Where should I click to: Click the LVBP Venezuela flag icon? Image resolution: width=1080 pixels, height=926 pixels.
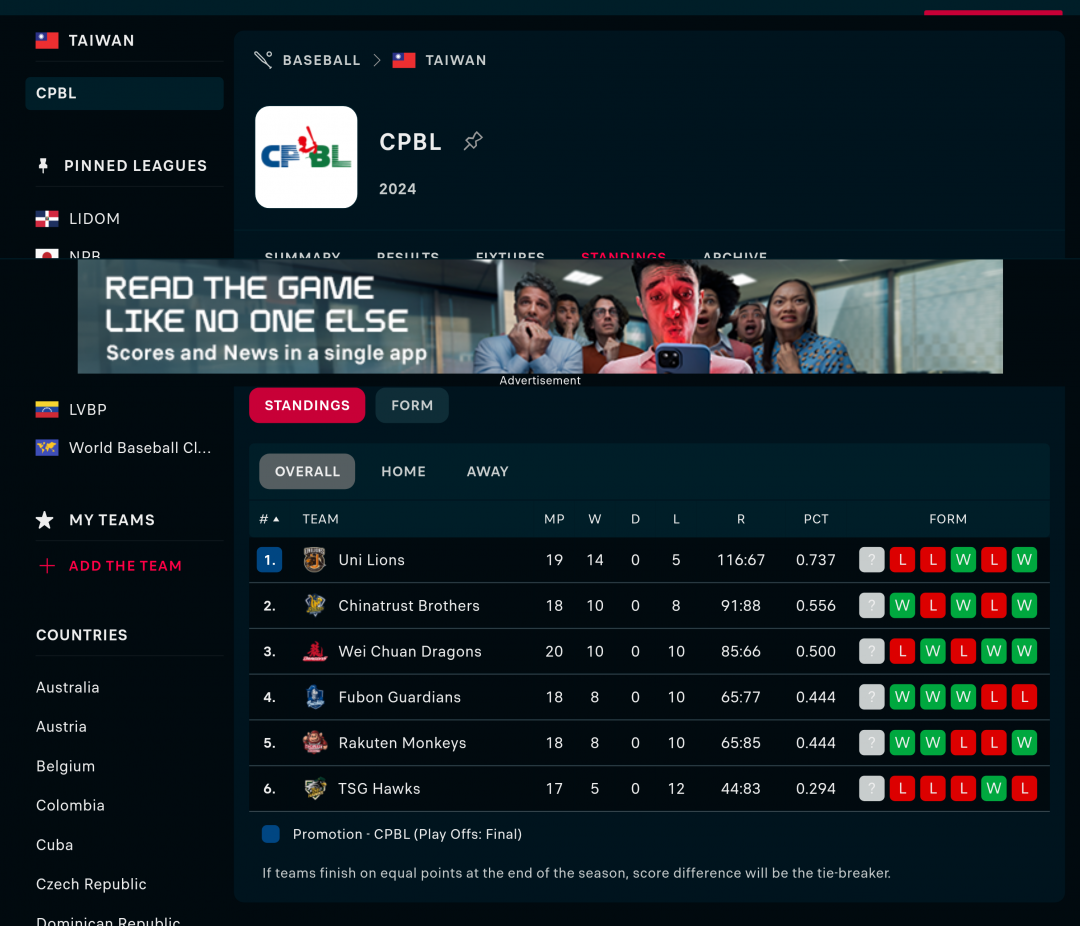click(x=47, y=409)
